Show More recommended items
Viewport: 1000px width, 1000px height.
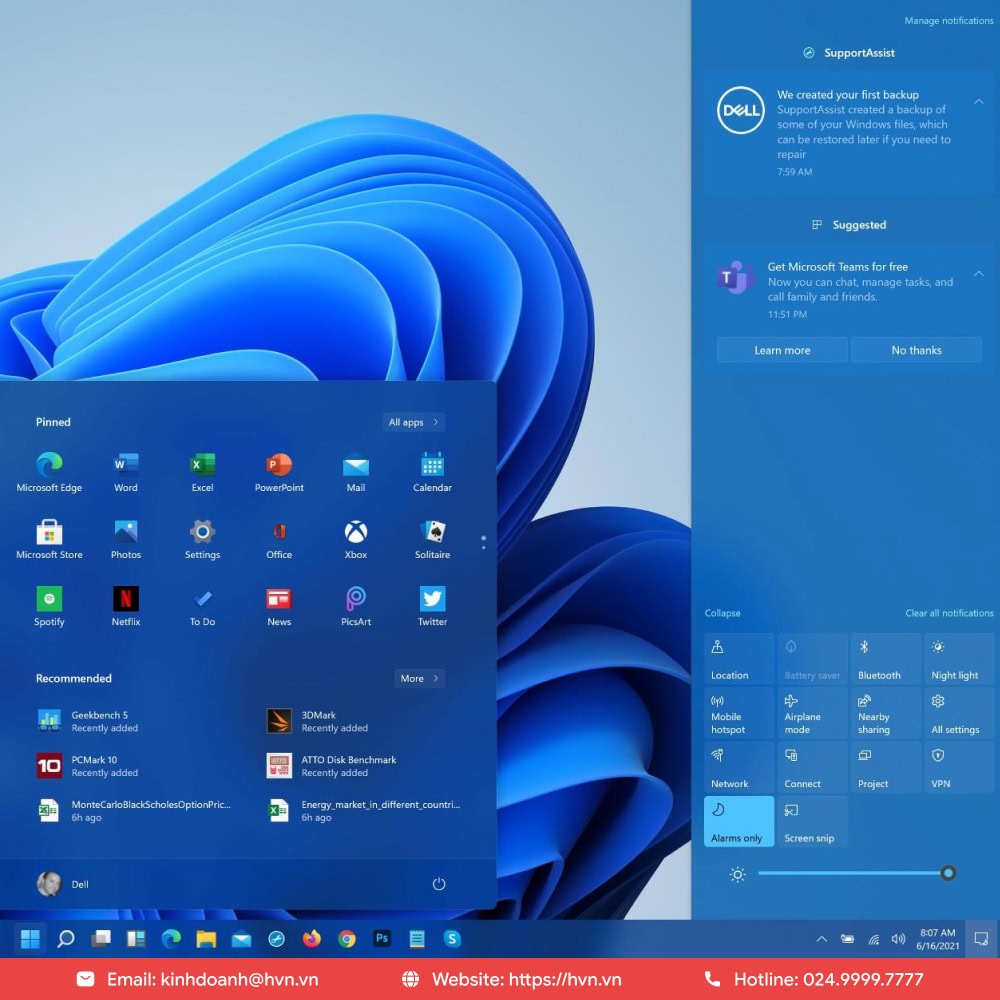(419, 679)
